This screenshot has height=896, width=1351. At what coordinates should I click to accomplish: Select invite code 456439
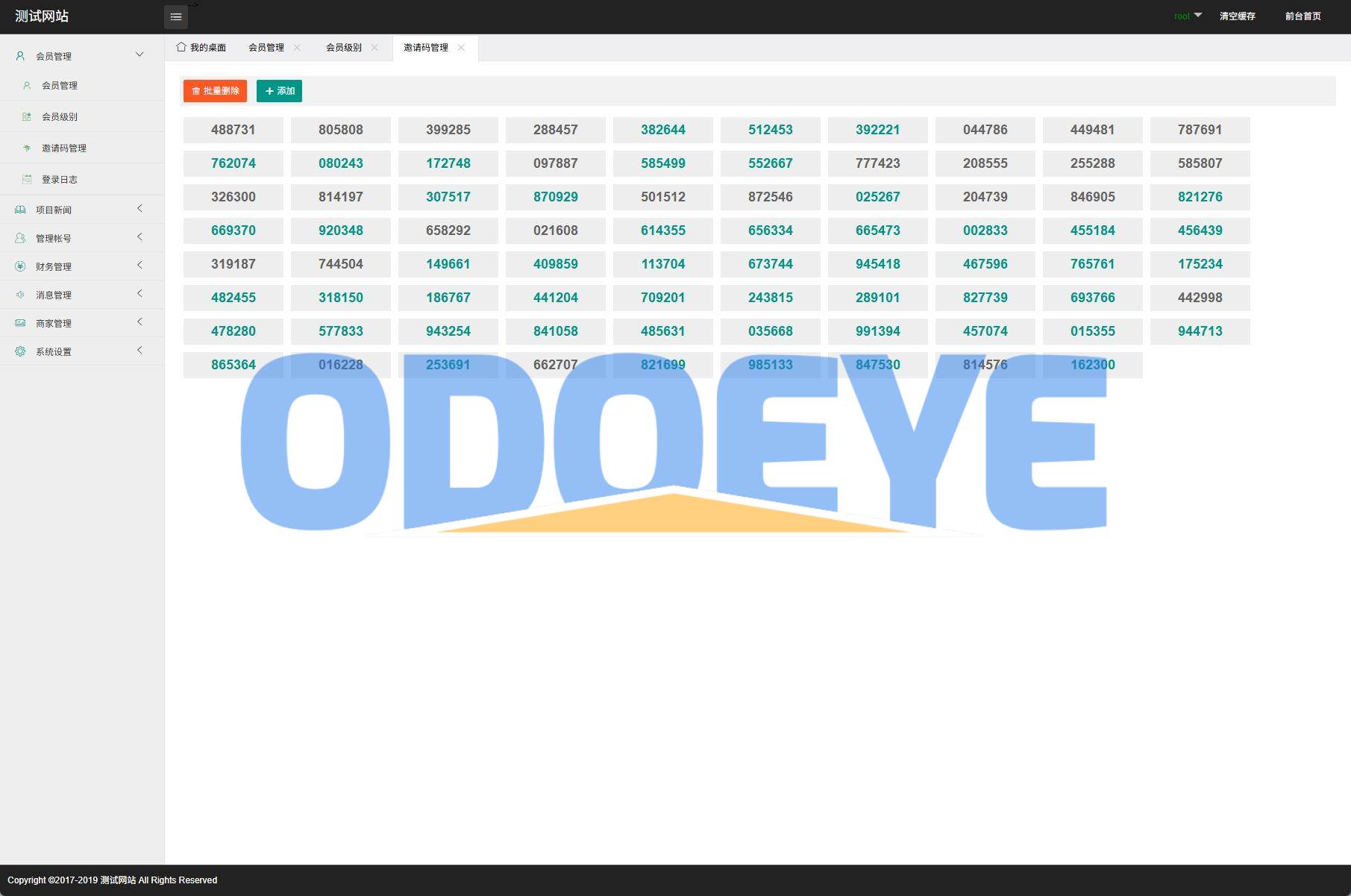point(1200,231)
